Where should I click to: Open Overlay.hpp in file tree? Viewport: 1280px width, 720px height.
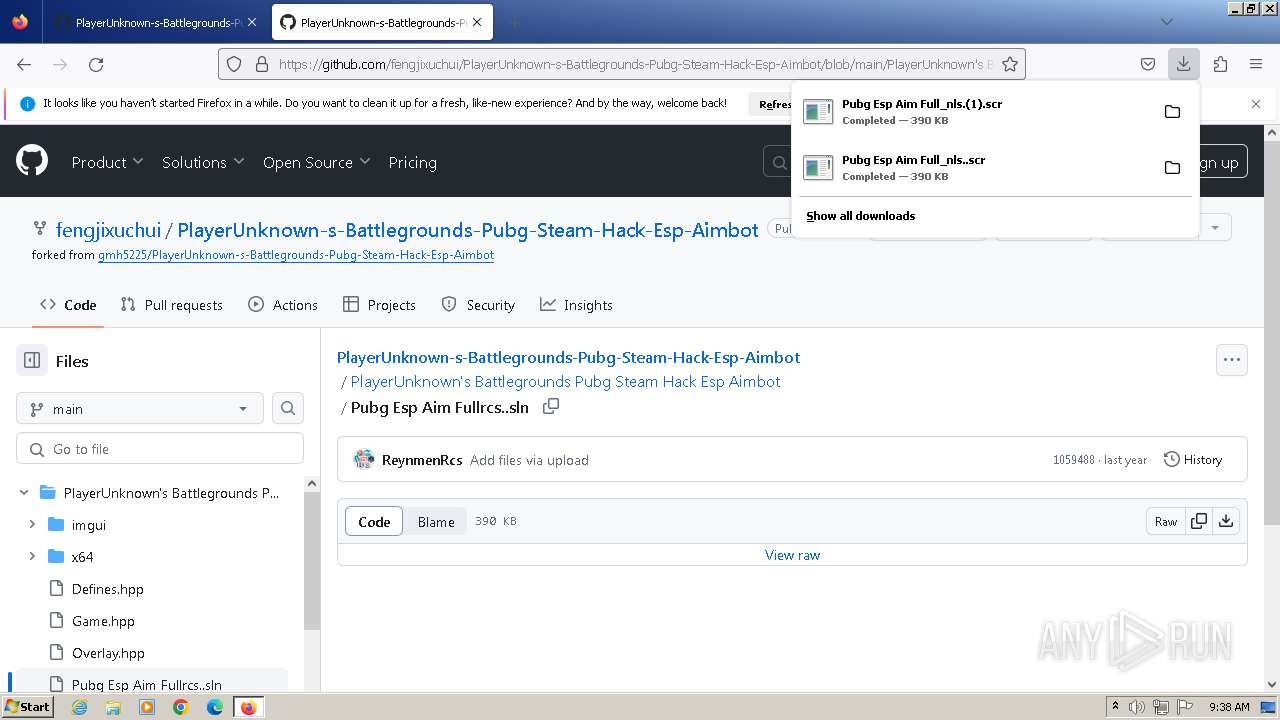108,652
